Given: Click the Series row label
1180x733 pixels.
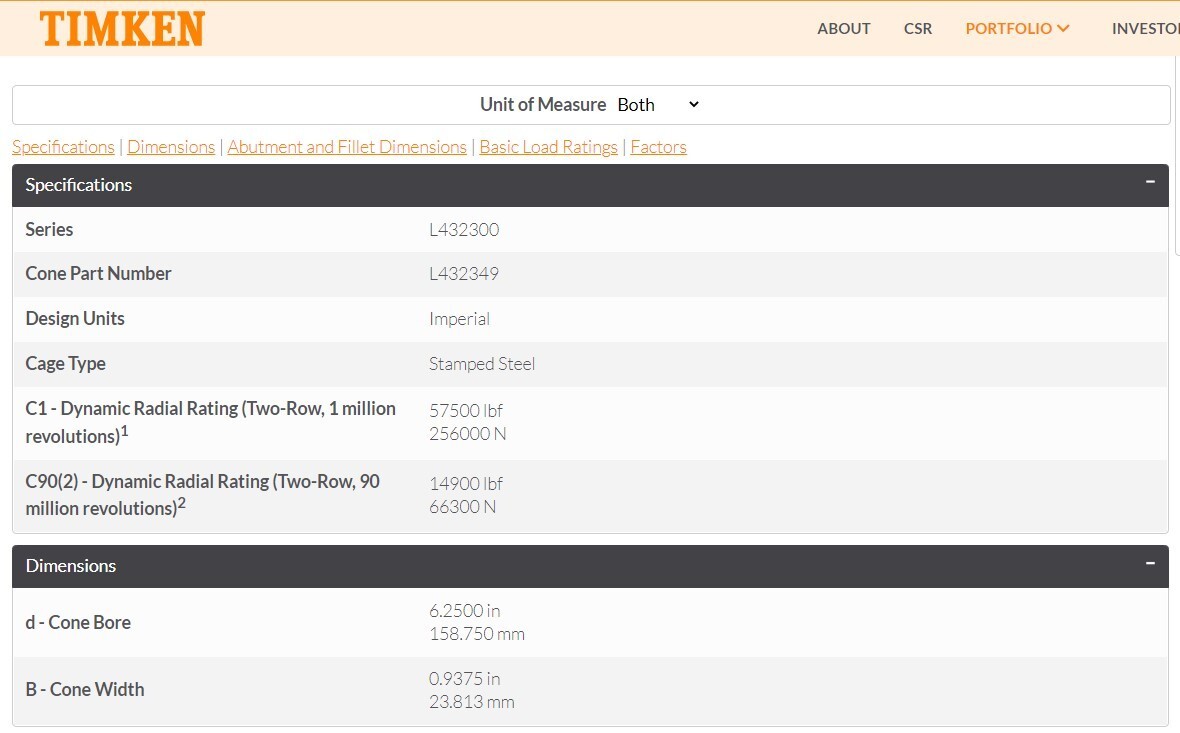Looking at the screenshot, I should click(x=49, y=230).
